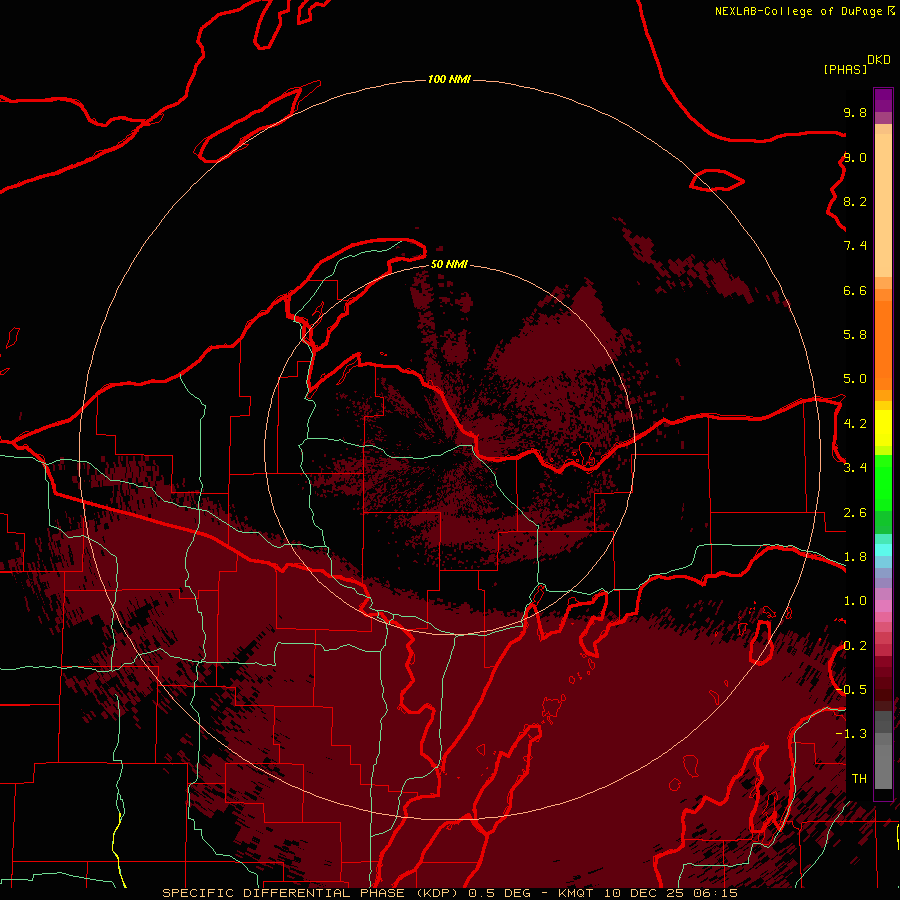Click the [PHAS] units label
Viewport: 900px width, 900px height.
(x=845, y=69)
